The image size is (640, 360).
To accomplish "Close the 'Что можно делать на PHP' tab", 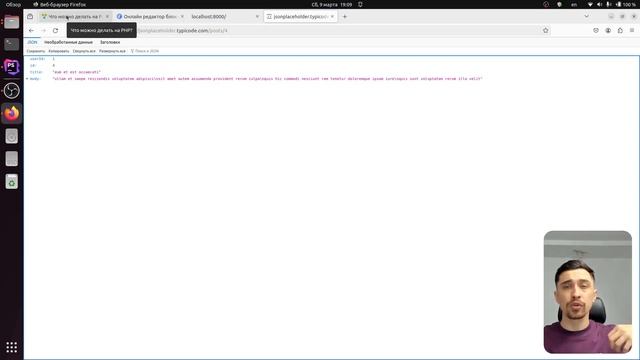I will coord(107,17).
